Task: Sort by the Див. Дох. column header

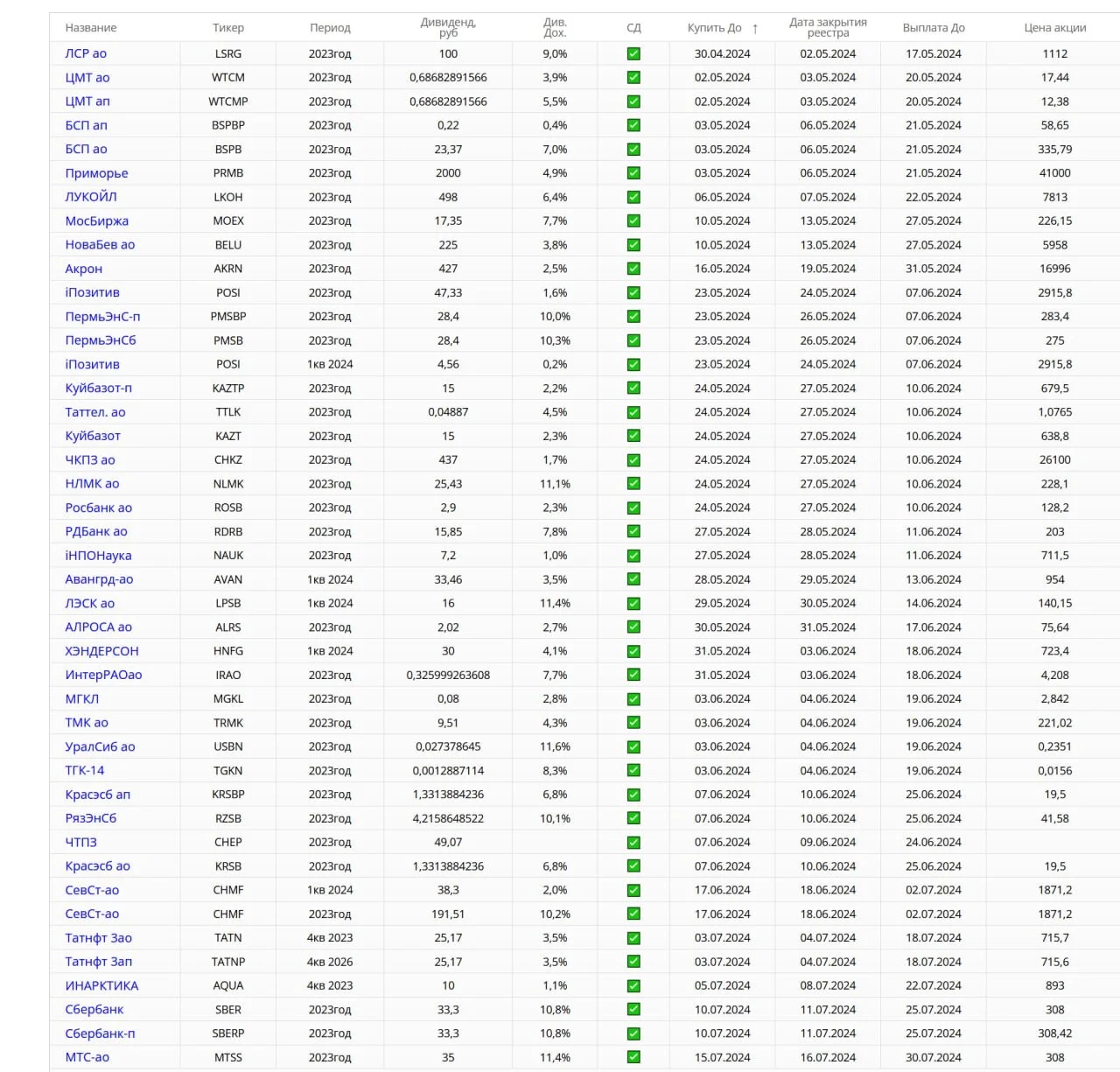Action: (555, 28)
